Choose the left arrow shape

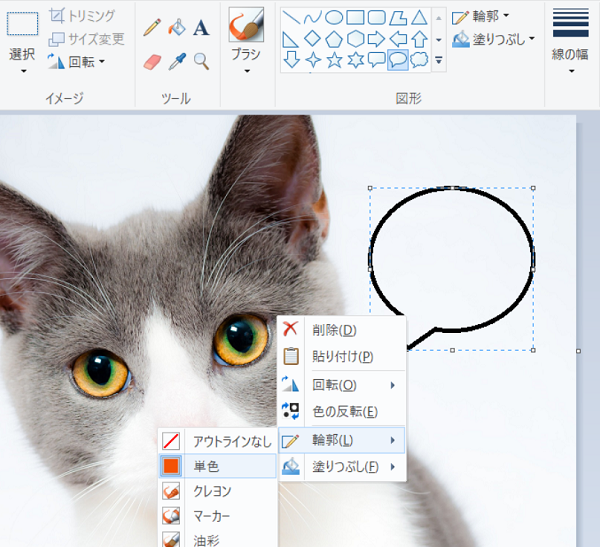click(x=398, y=39)
